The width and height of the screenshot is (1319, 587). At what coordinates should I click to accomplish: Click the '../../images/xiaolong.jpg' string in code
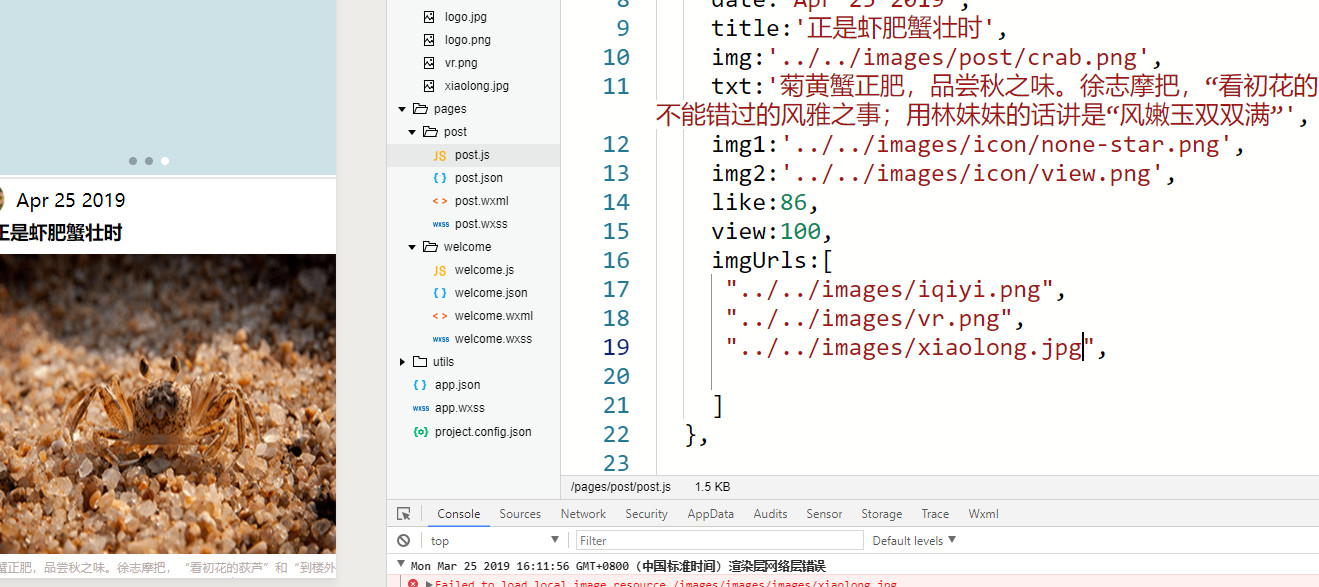[x=910, y=348]
